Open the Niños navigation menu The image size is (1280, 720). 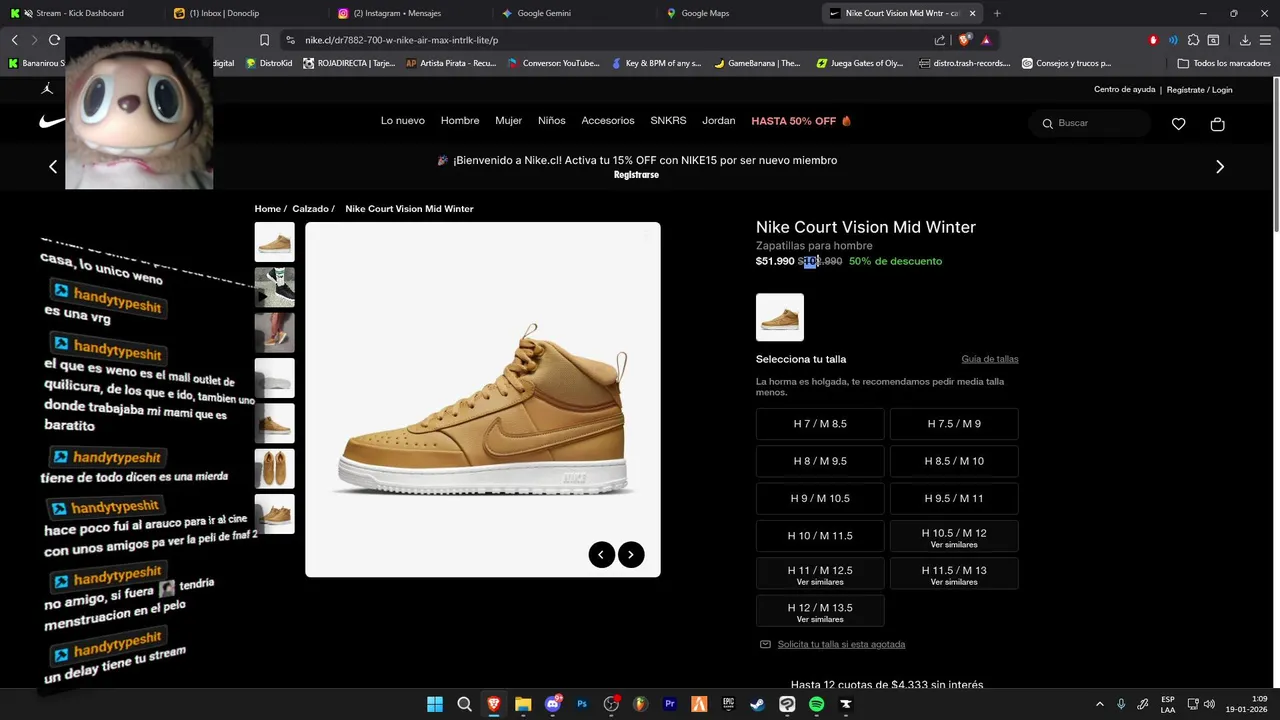point(551,121)
